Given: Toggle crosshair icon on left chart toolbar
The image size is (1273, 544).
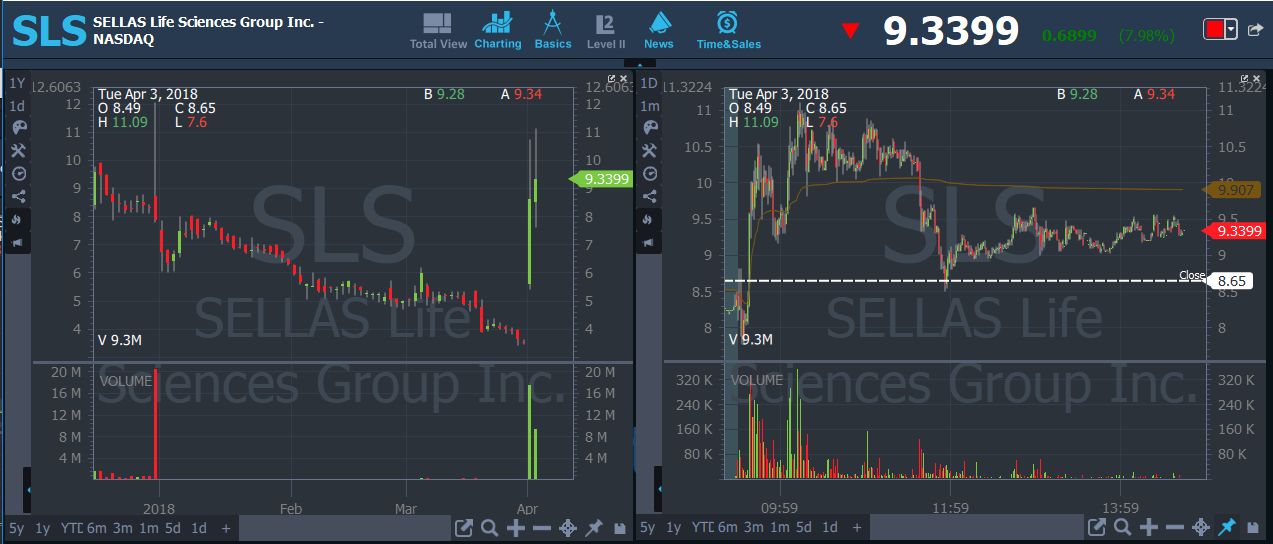Looking at the screenshot, I should [567, 527].
